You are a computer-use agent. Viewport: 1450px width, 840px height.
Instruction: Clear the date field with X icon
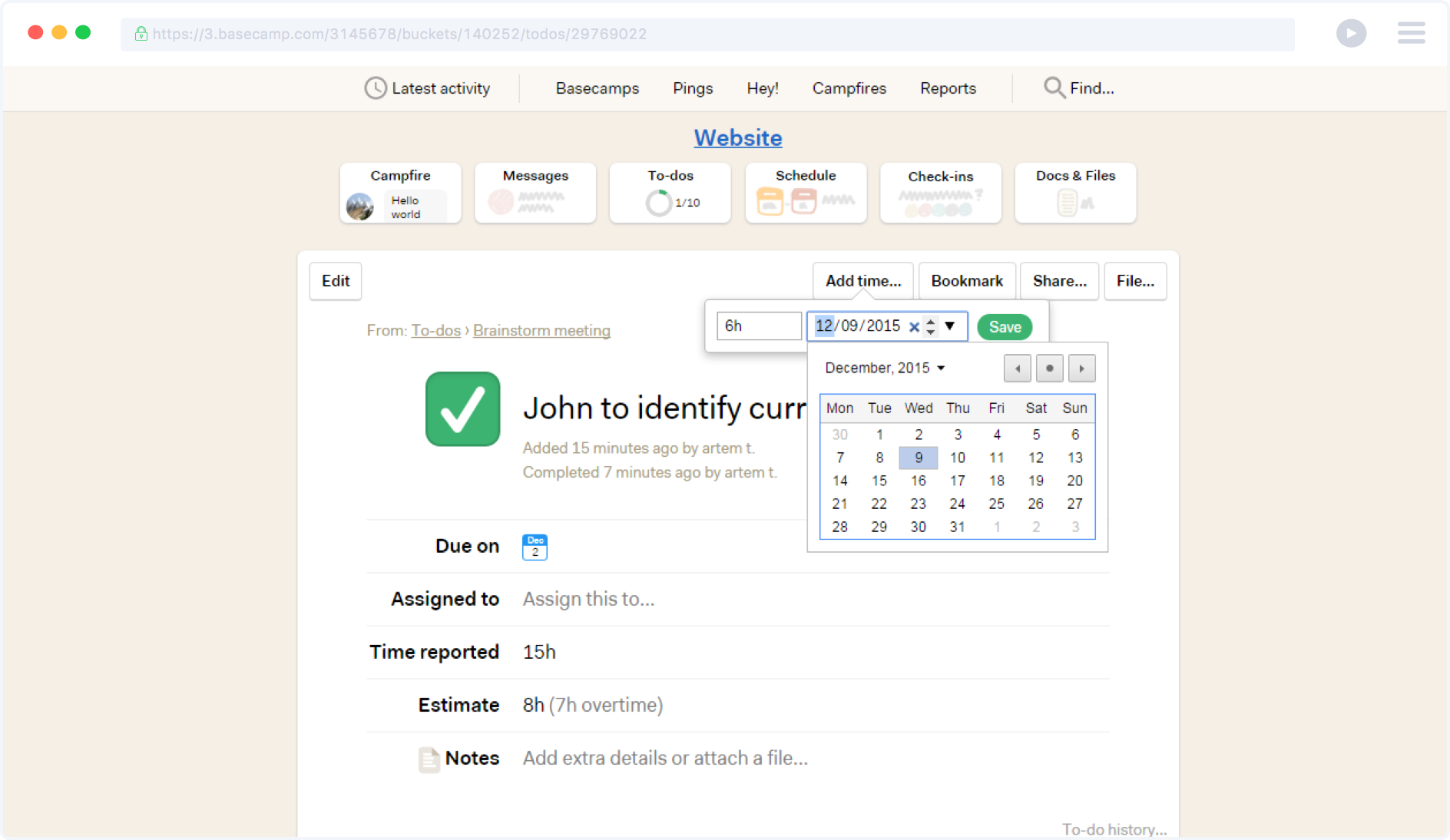click(x=914, y=326)
